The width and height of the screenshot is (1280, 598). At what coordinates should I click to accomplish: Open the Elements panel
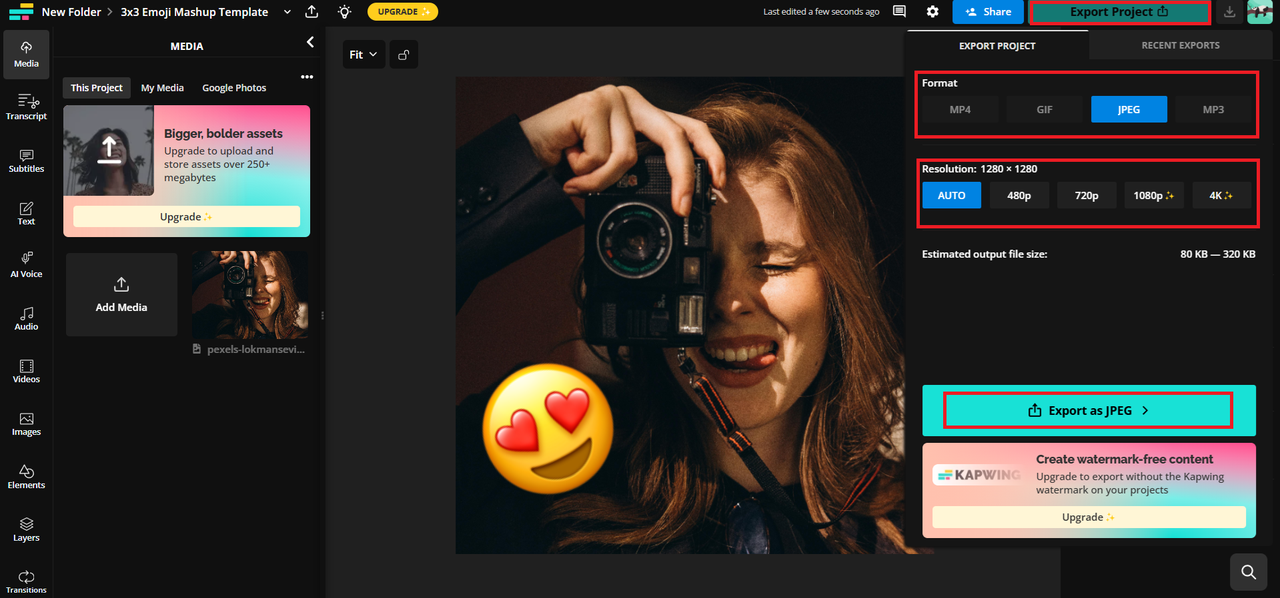tap(26, 476)
